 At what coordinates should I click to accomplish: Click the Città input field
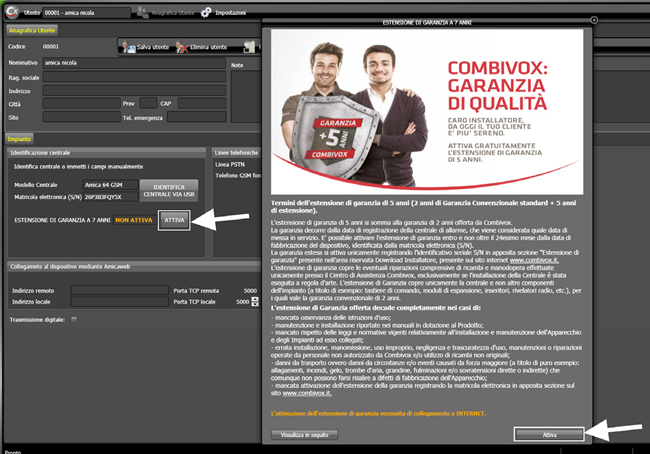point(81,104)
